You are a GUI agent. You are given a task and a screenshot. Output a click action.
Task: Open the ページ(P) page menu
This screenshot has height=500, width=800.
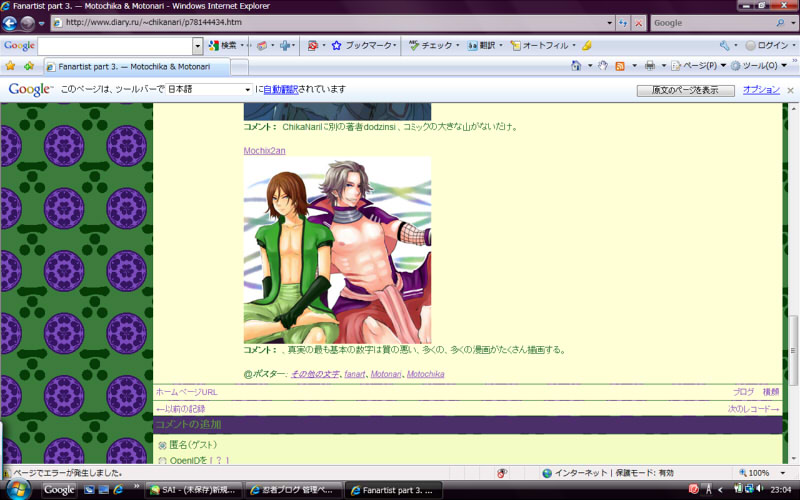(698, 66)
